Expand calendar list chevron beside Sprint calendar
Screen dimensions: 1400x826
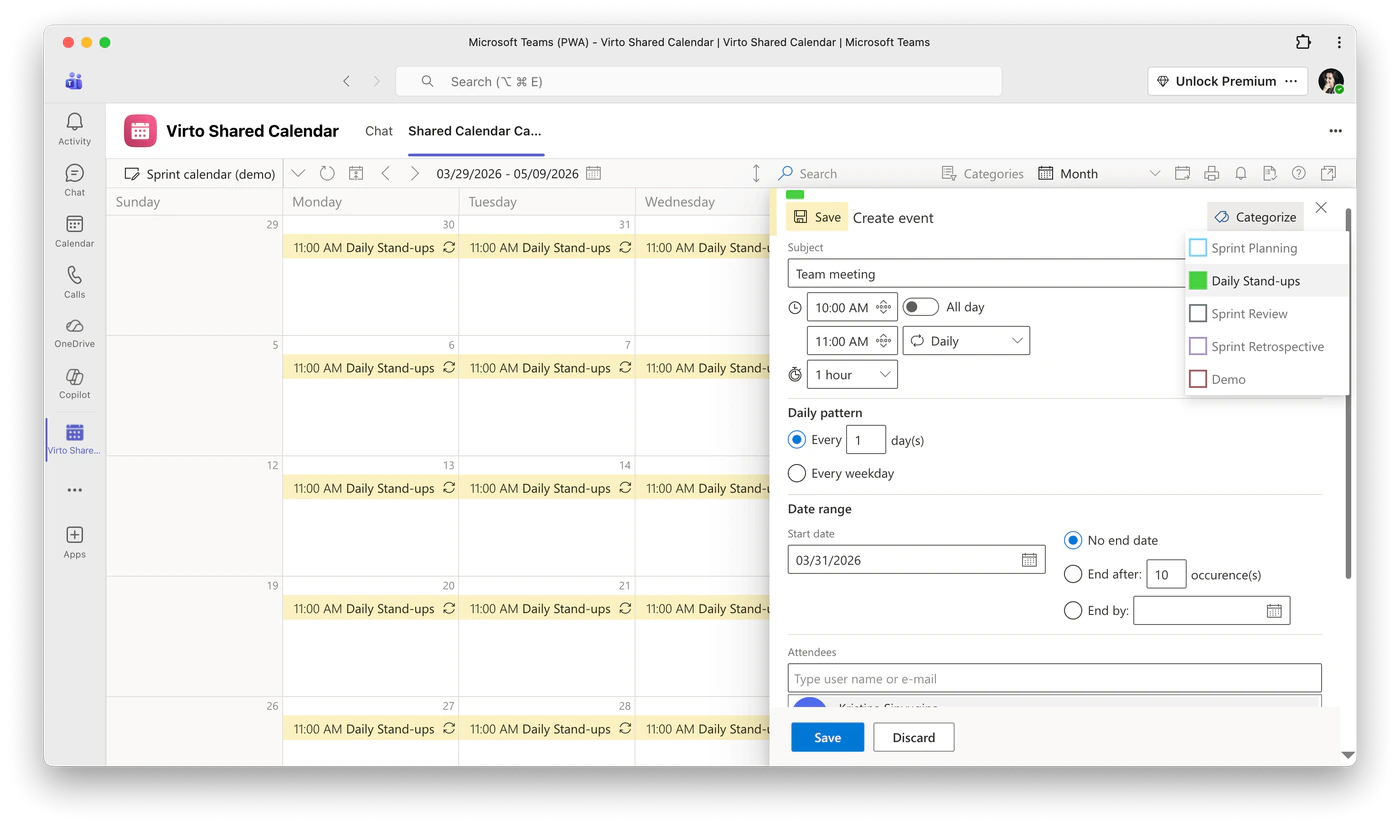coord(298,173)
